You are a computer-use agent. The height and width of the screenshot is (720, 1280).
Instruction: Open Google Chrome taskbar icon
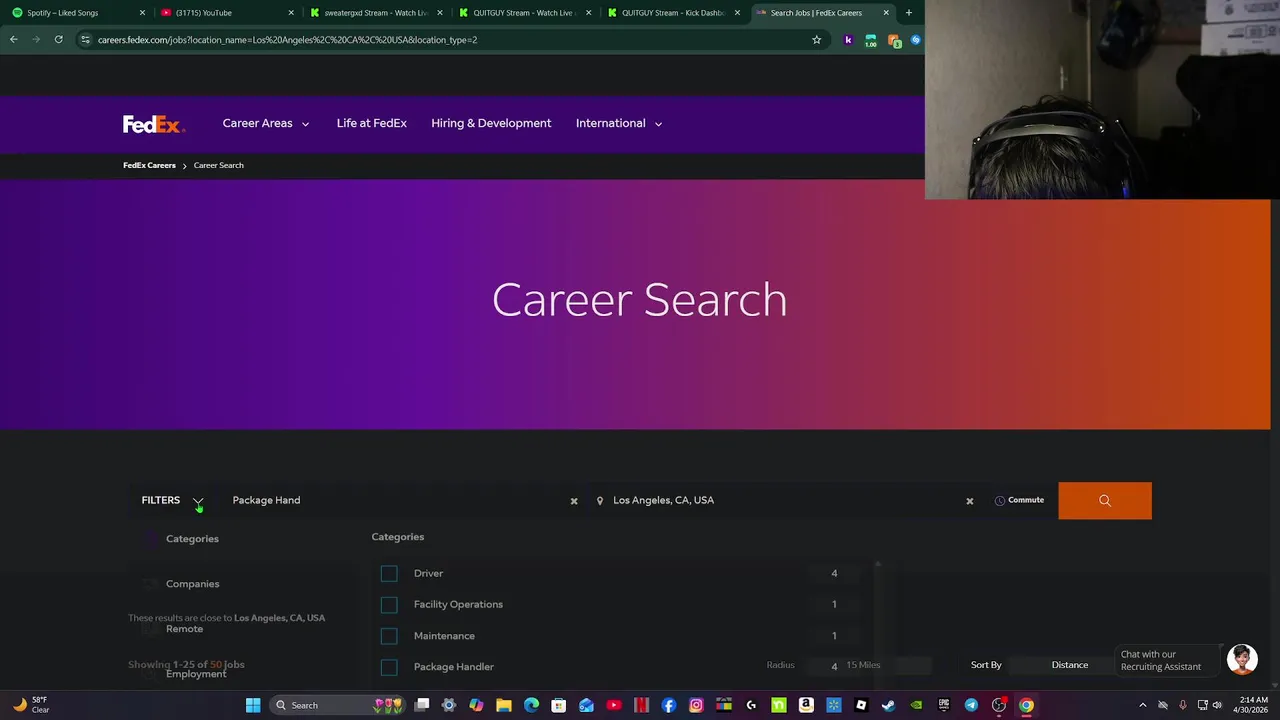pyautogui.click(x=1026, y=705)
